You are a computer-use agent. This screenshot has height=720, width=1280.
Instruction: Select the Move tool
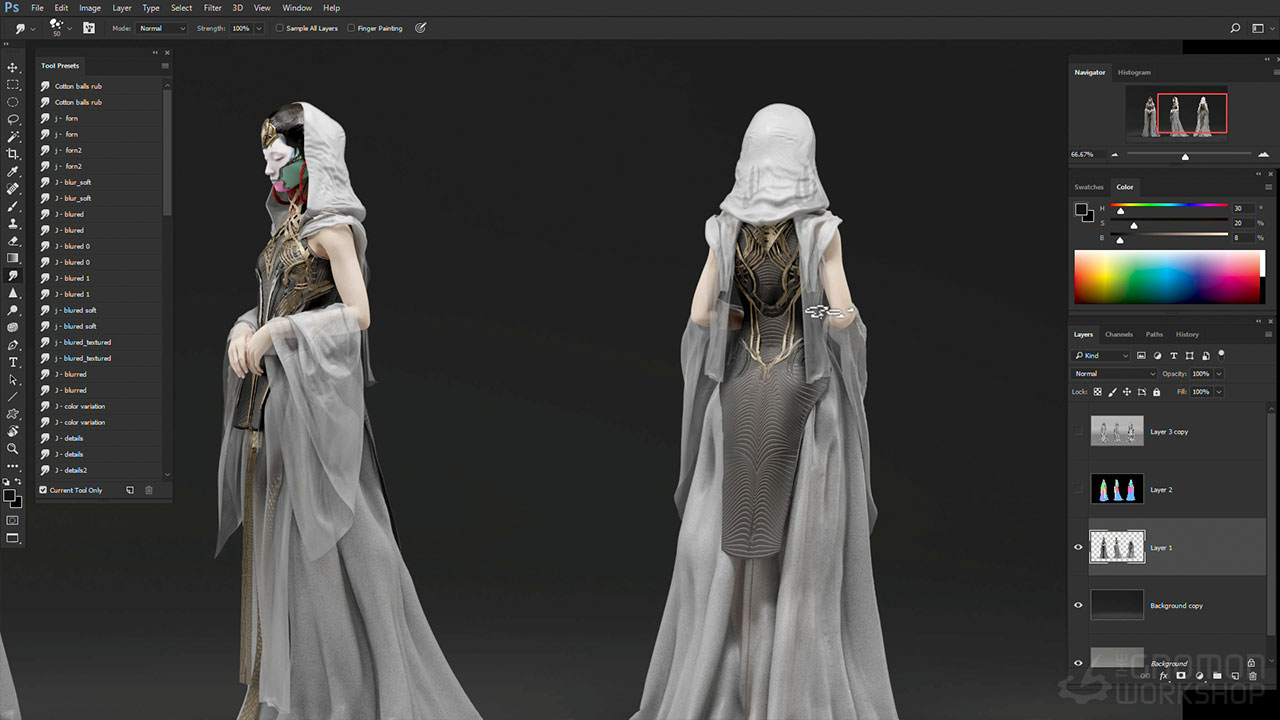[13, 68]
